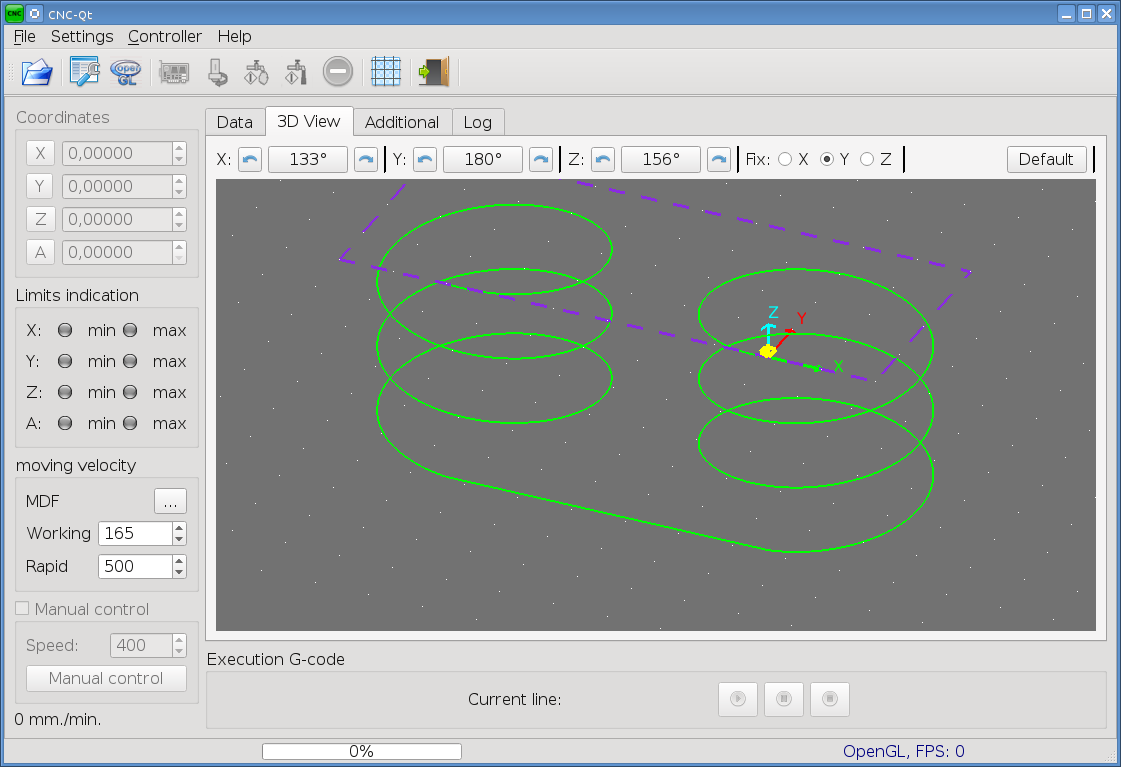The image size is (1121, 767).
Task: Click the spindle with bottle toolbar icon
Action: [x=296, y=71]
